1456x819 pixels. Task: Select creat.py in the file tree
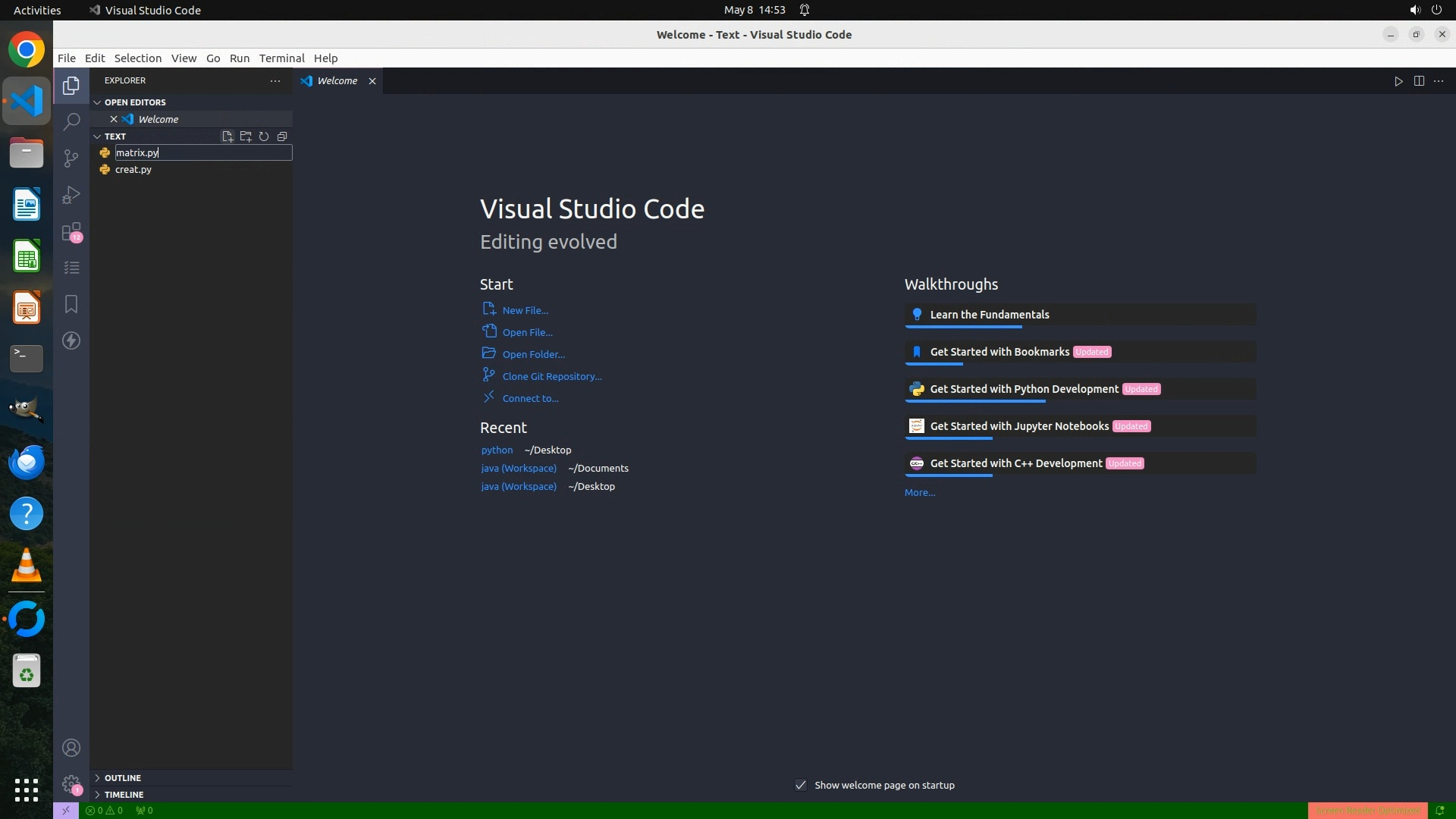click(x=133, y=170)
